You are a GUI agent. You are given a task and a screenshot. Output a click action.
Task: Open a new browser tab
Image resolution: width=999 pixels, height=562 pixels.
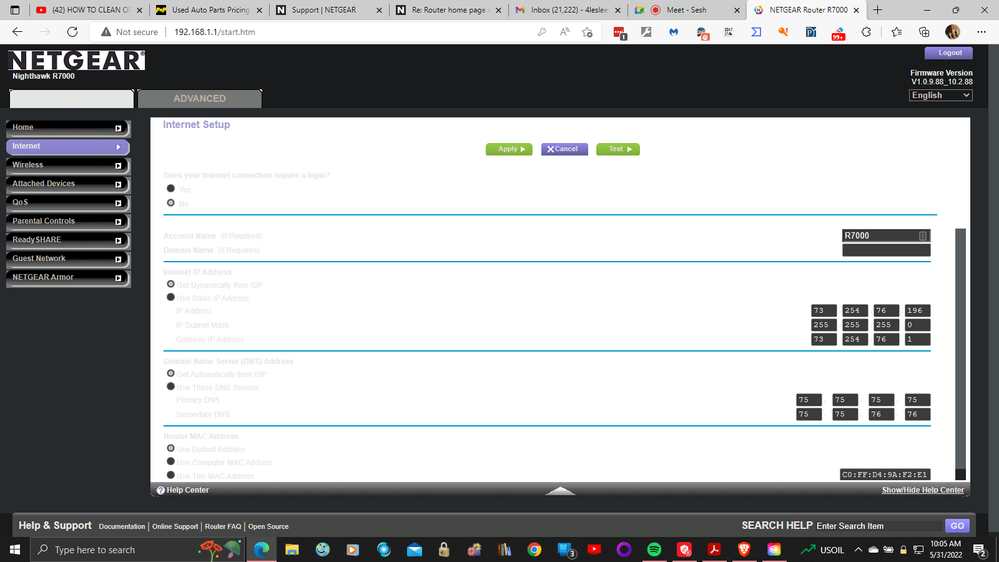pyautogui.click(x=877, y=10)
